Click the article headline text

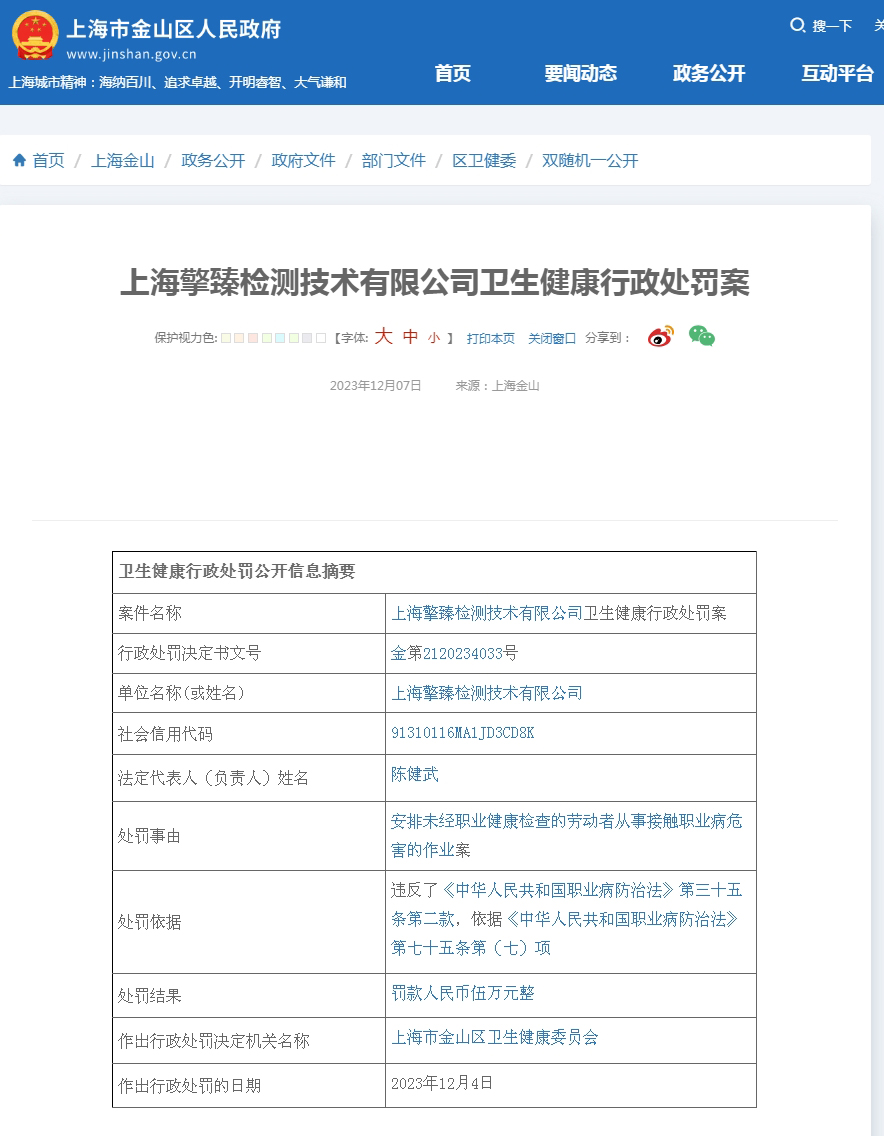click(x=435, y=282)
